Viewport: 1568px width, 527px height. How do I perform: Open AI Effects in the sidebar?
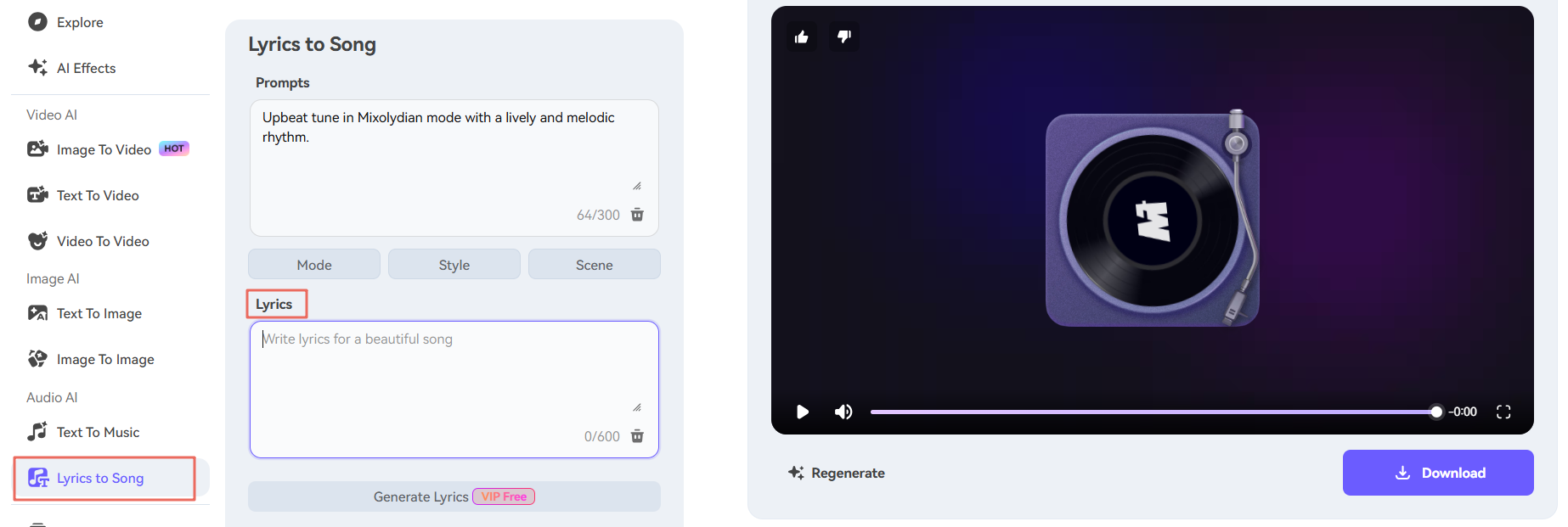tap(72, 68)
